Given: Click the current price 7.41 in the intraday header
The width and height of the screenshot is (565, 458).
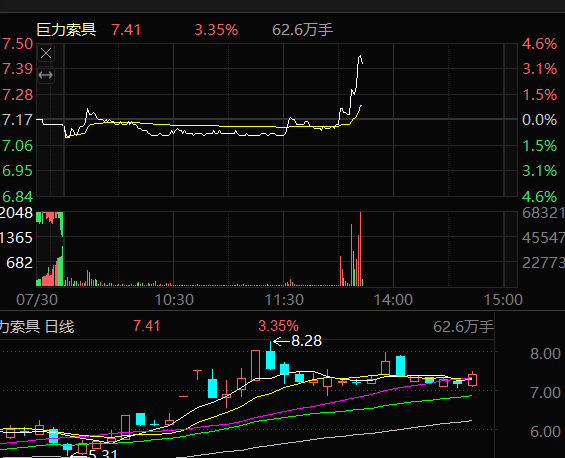Looking at the screenshot, I should click(126, 30).
